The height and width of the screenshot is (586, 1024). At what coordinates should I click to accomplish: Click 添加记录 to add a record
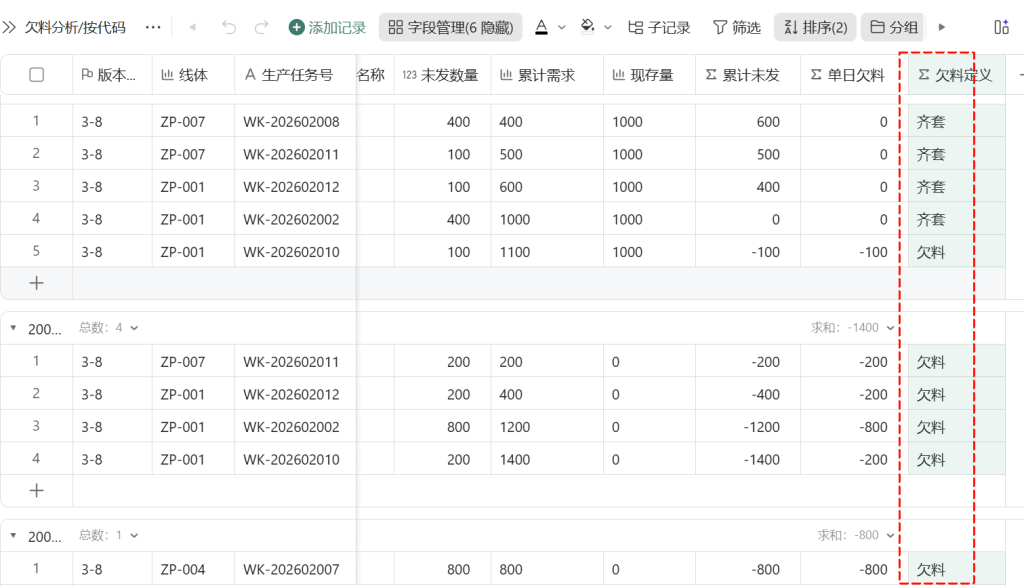[x=327, y=27]
